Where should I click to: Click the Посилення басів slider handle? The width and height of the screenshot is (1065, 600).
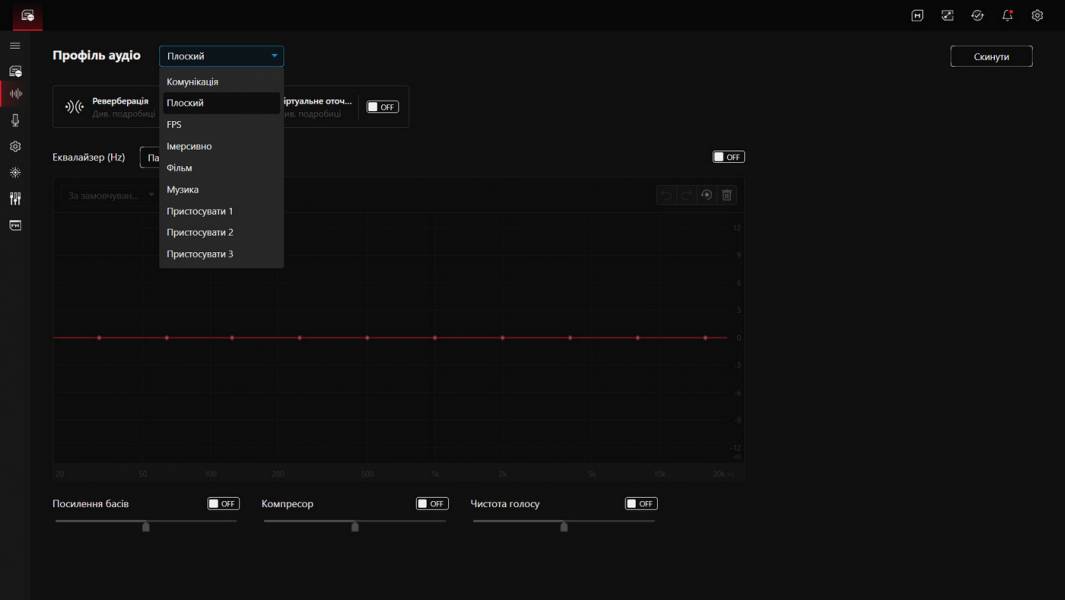pos(145,527)
